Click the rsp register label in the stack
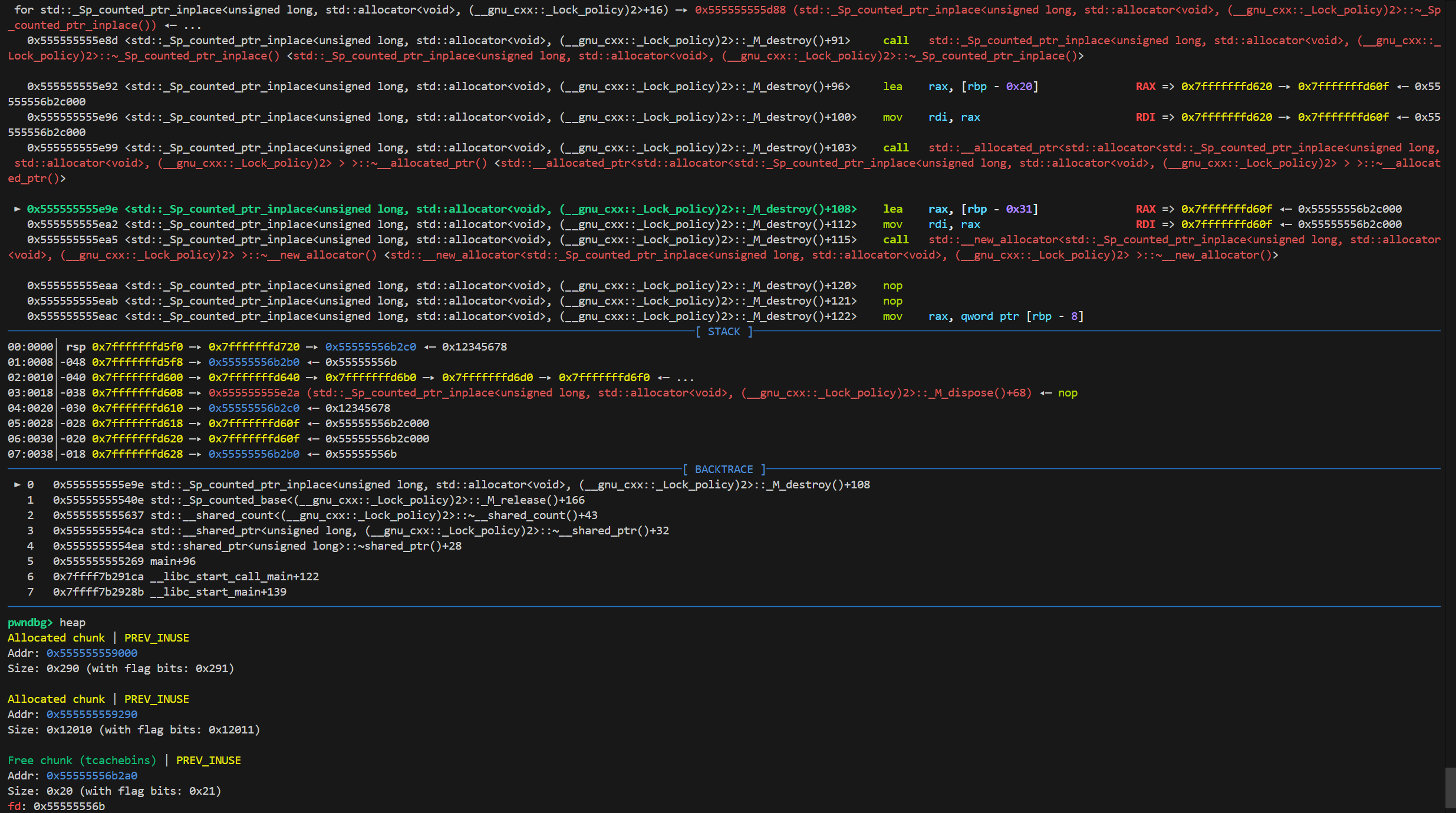This screenshot has height=813, width=1456. tap(75, 346)
